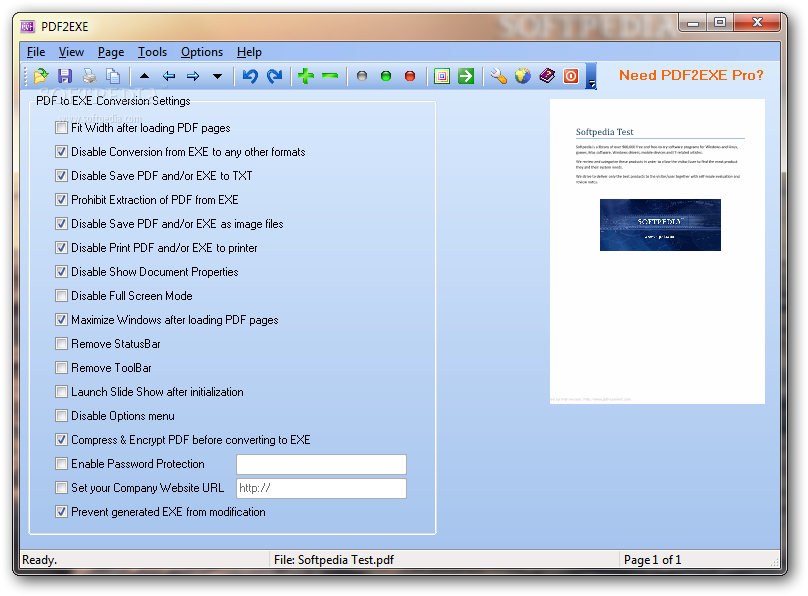This screenshot has width=808, height=596.
Task: Click the 'Ready.' status bar text
Action: pyautogui.click(x=40, y=560)
